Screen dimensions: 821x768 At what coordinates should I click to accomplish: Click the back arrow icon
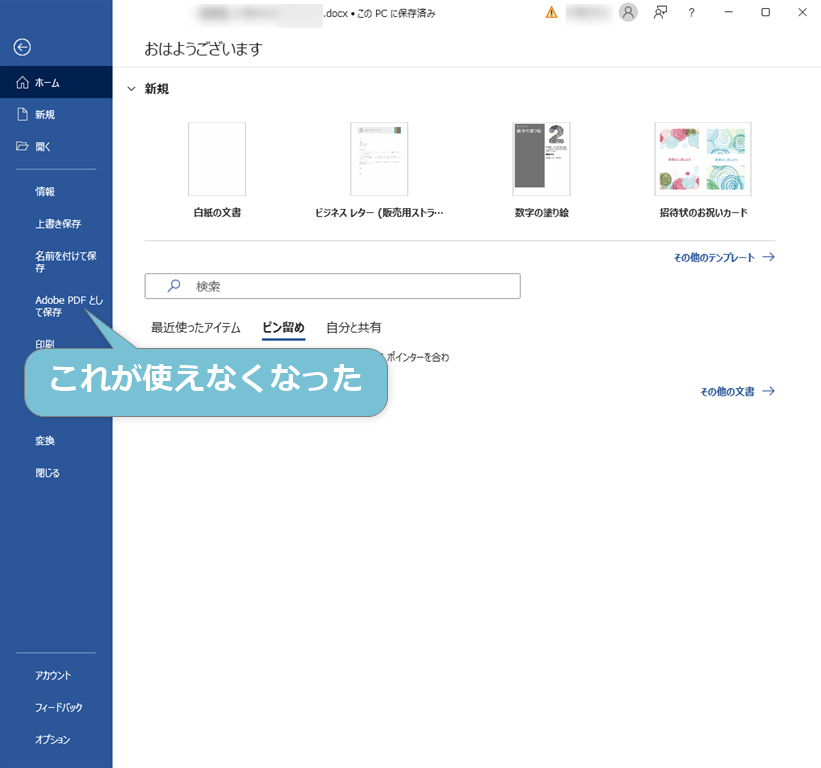(x=22, y=47)
